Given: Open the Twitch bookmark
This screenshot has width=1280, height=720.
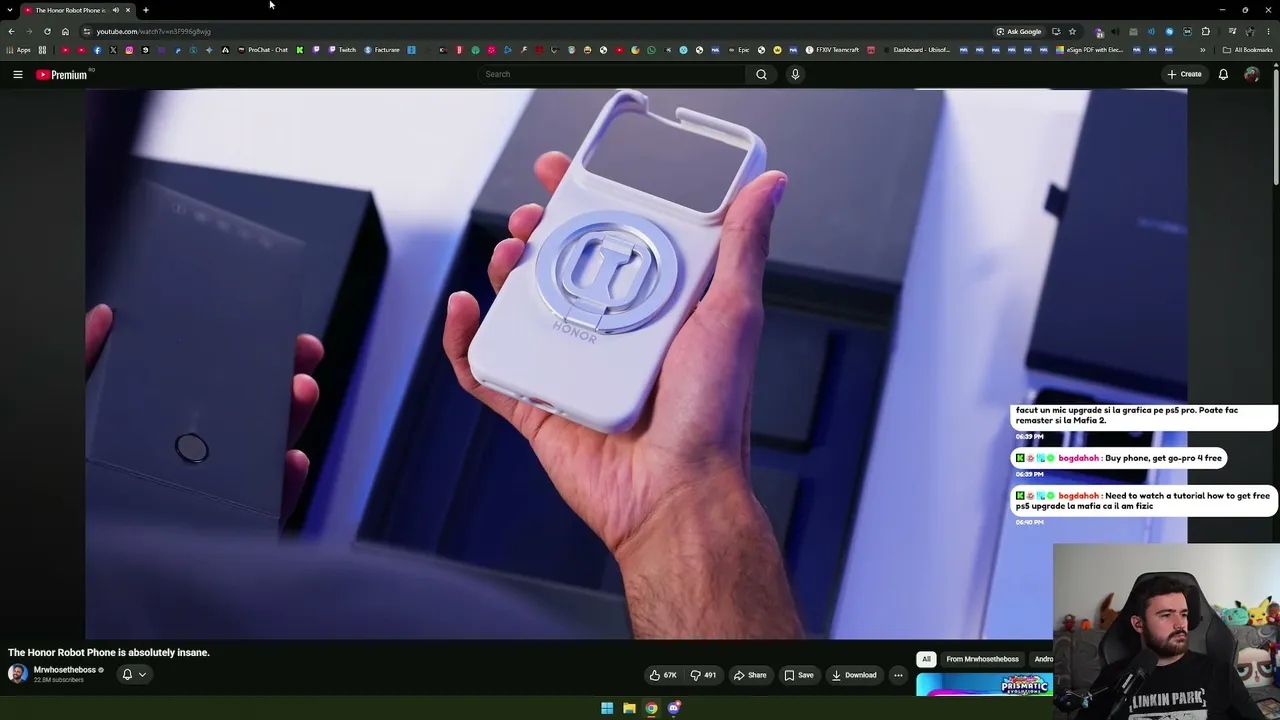Looking at the screenshot, I should point(342,50).
